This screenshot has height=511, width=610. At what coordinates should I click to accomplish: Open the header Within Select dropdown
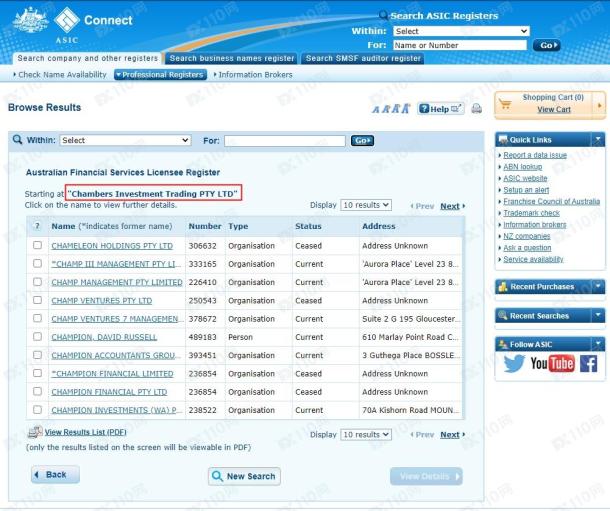(461, 31)
